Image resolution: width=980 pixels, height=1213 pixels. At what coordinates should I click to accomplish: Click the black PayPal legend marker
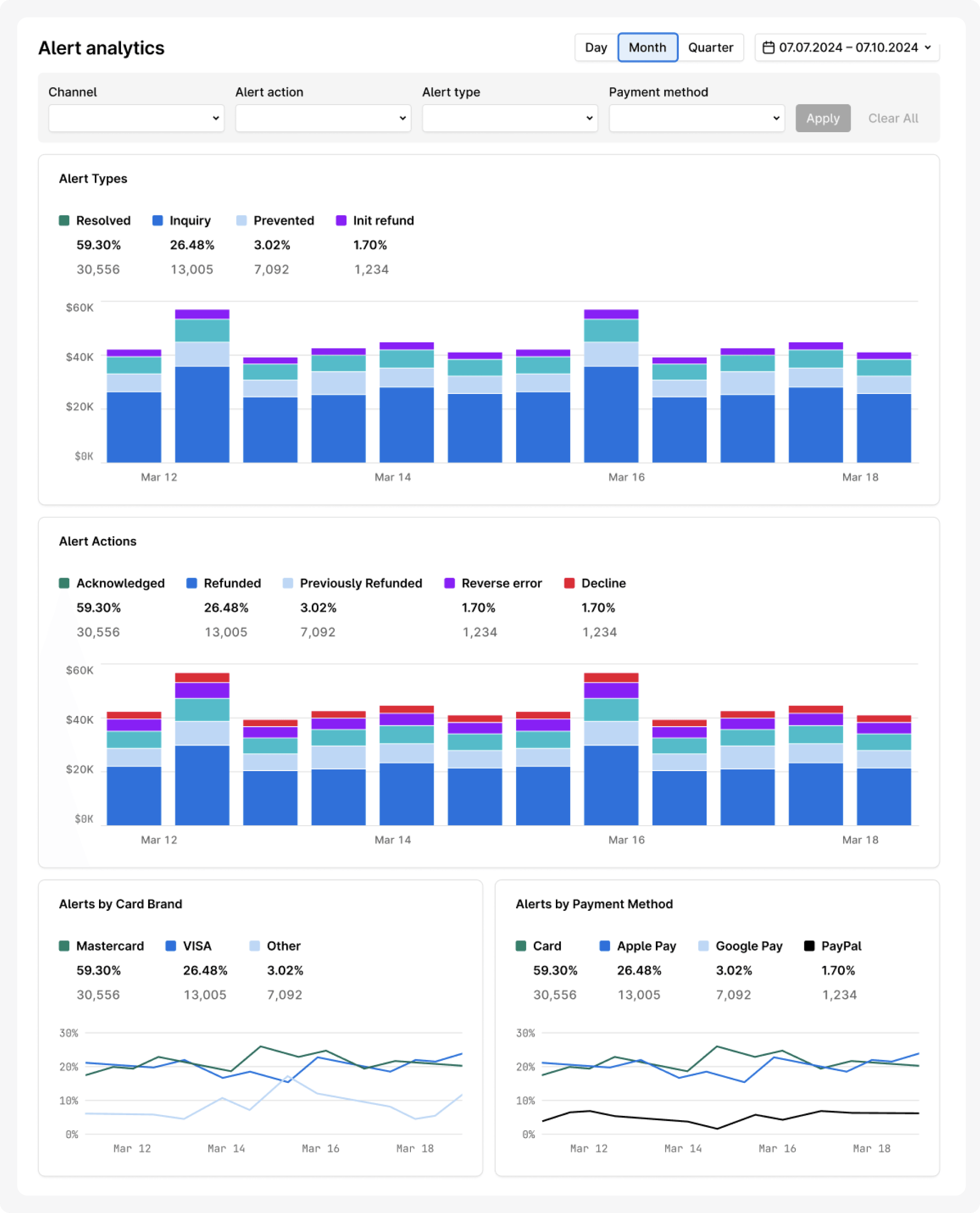click(x=810, y=946)
